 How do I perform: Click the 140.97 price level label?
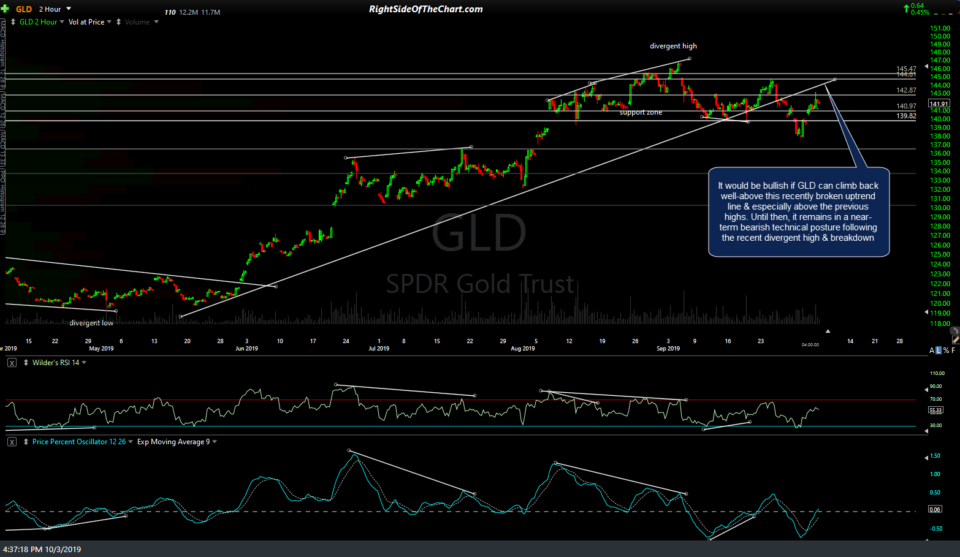906,106
